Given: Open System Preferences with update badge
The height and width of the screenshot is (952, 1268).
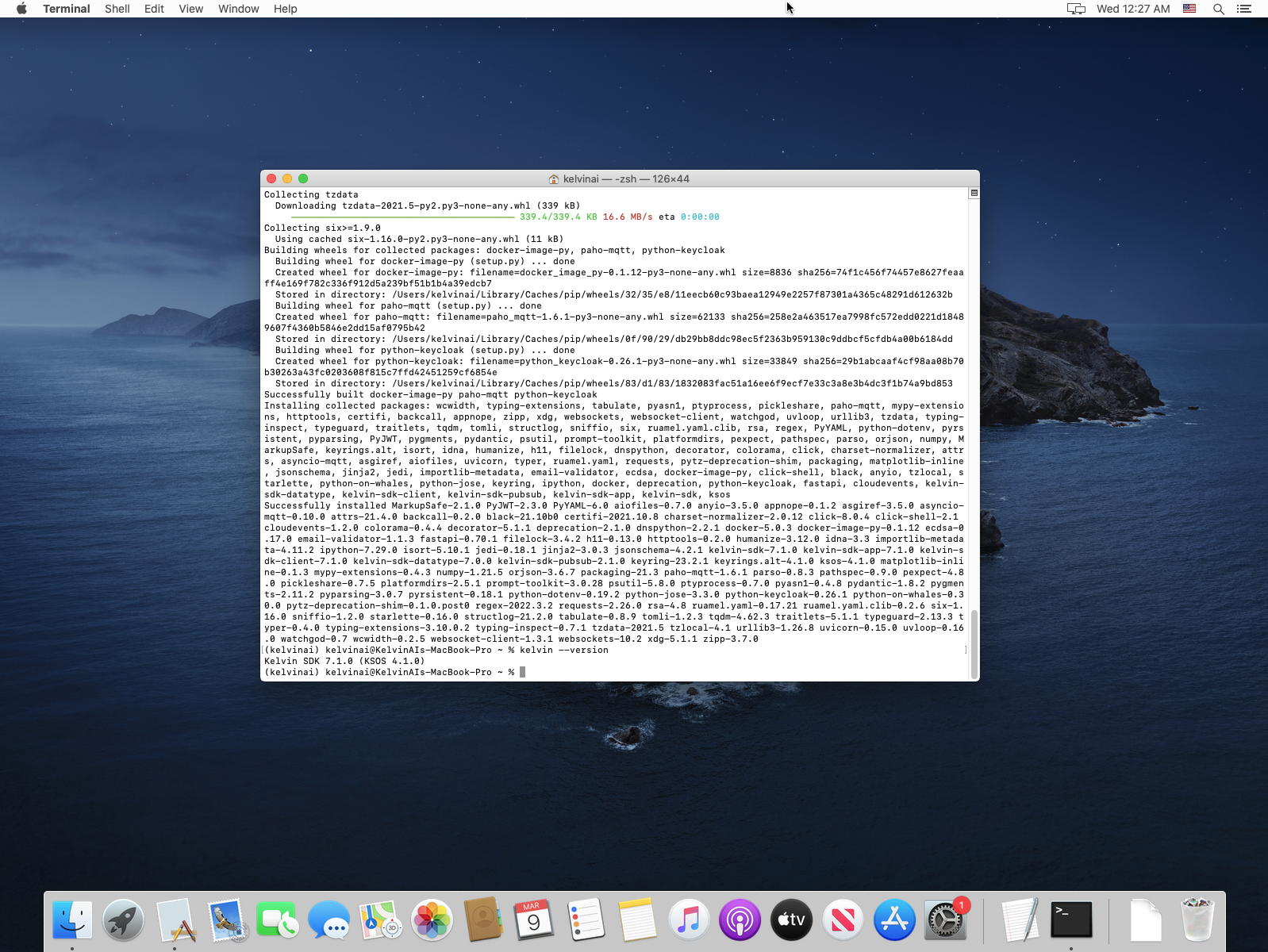Looking at the screenshot, I should click(x=945, y=920).
